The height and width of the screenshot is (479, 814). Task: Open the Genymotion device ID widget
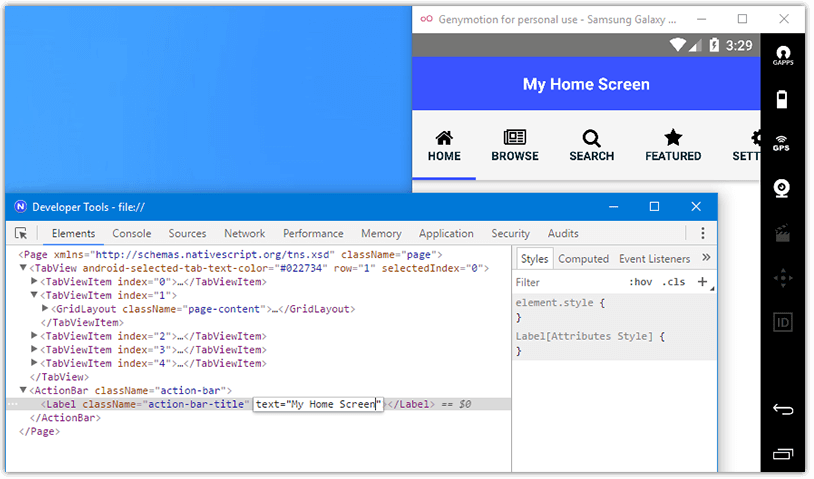coord(782,323)
